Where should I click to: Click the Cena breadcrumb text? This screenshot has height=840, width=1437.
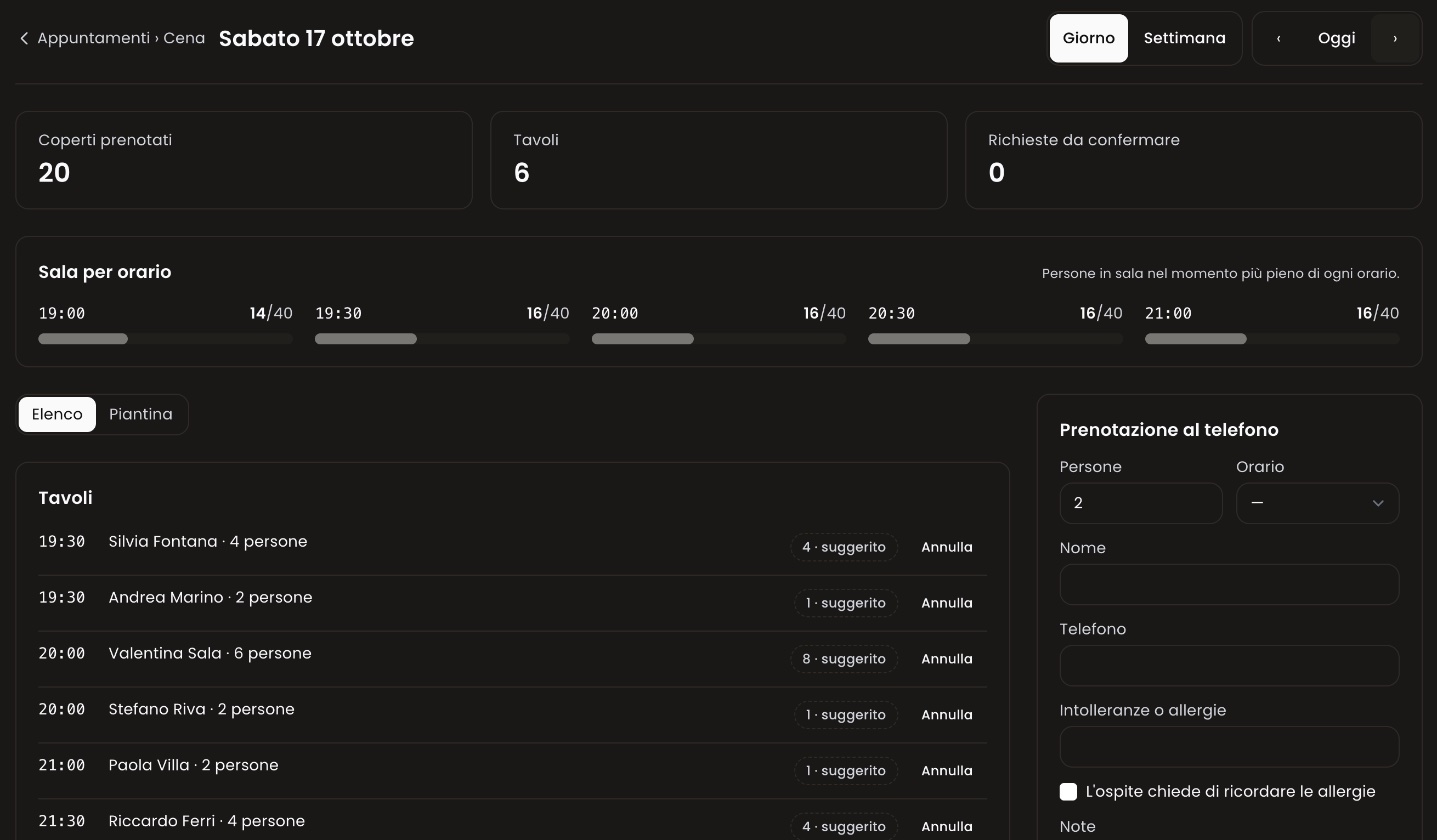[x=184, y=38]
